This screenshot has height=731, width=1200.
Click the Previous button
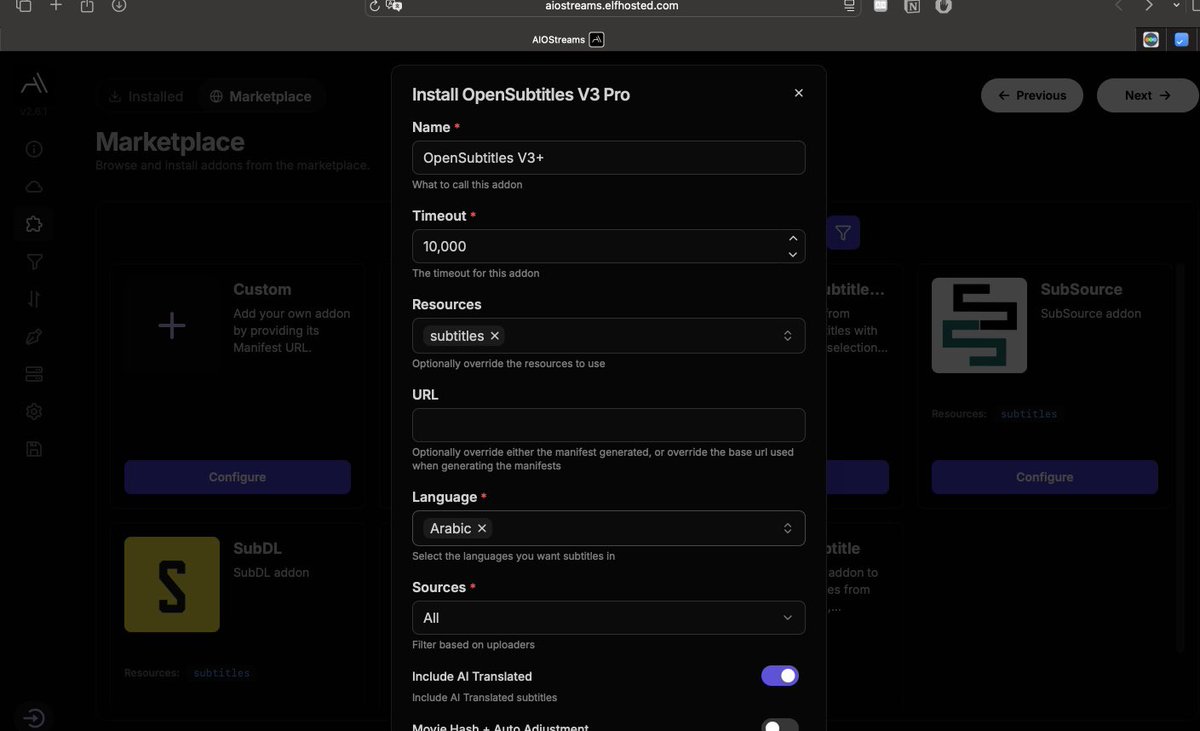[1032, 95]
